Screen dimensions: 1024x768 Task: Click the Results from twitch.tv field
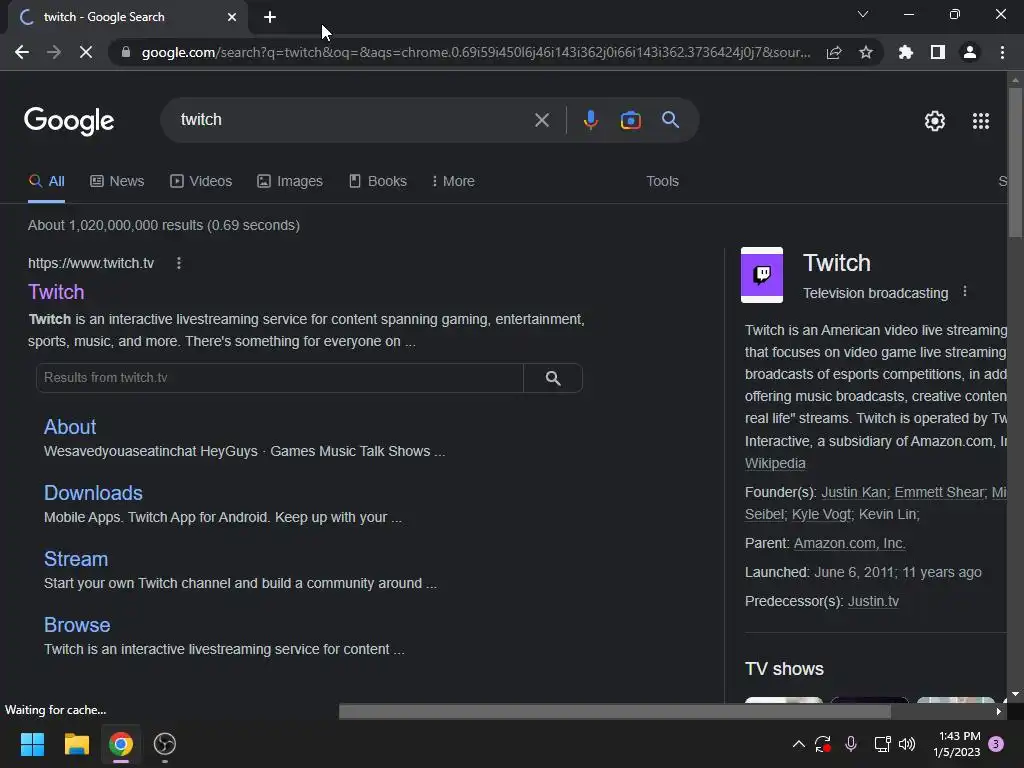(x=280, y=377)
